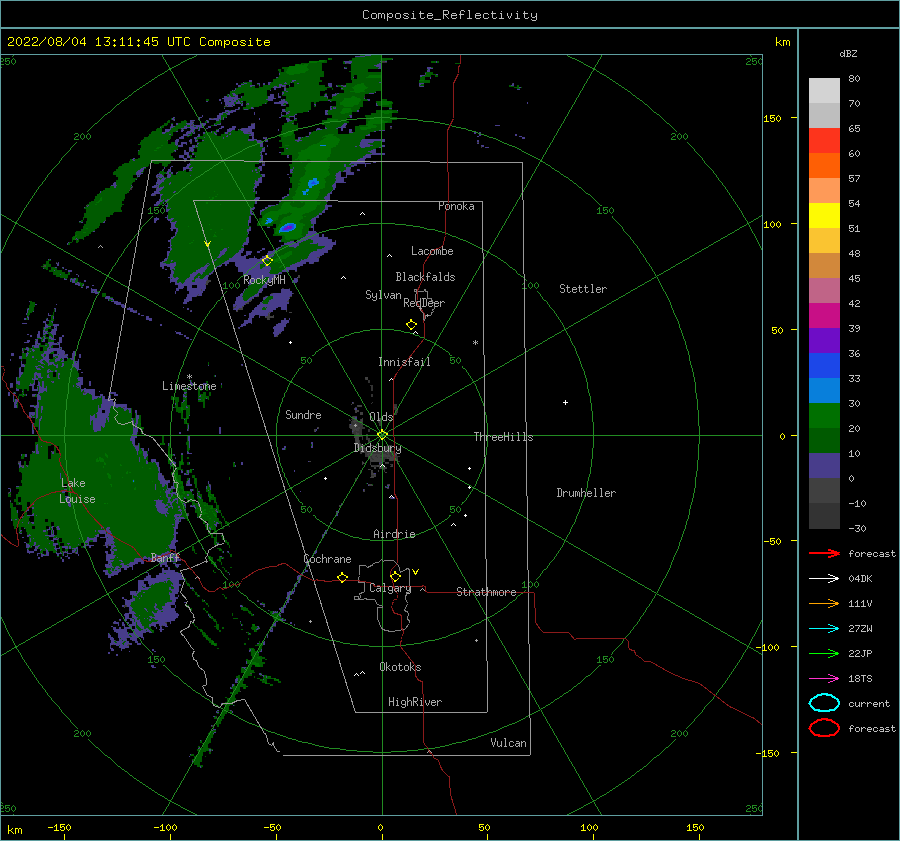This screenshot has width=900, height=841.
Task: Click the Stettler town label
Action: click(583, 289)
